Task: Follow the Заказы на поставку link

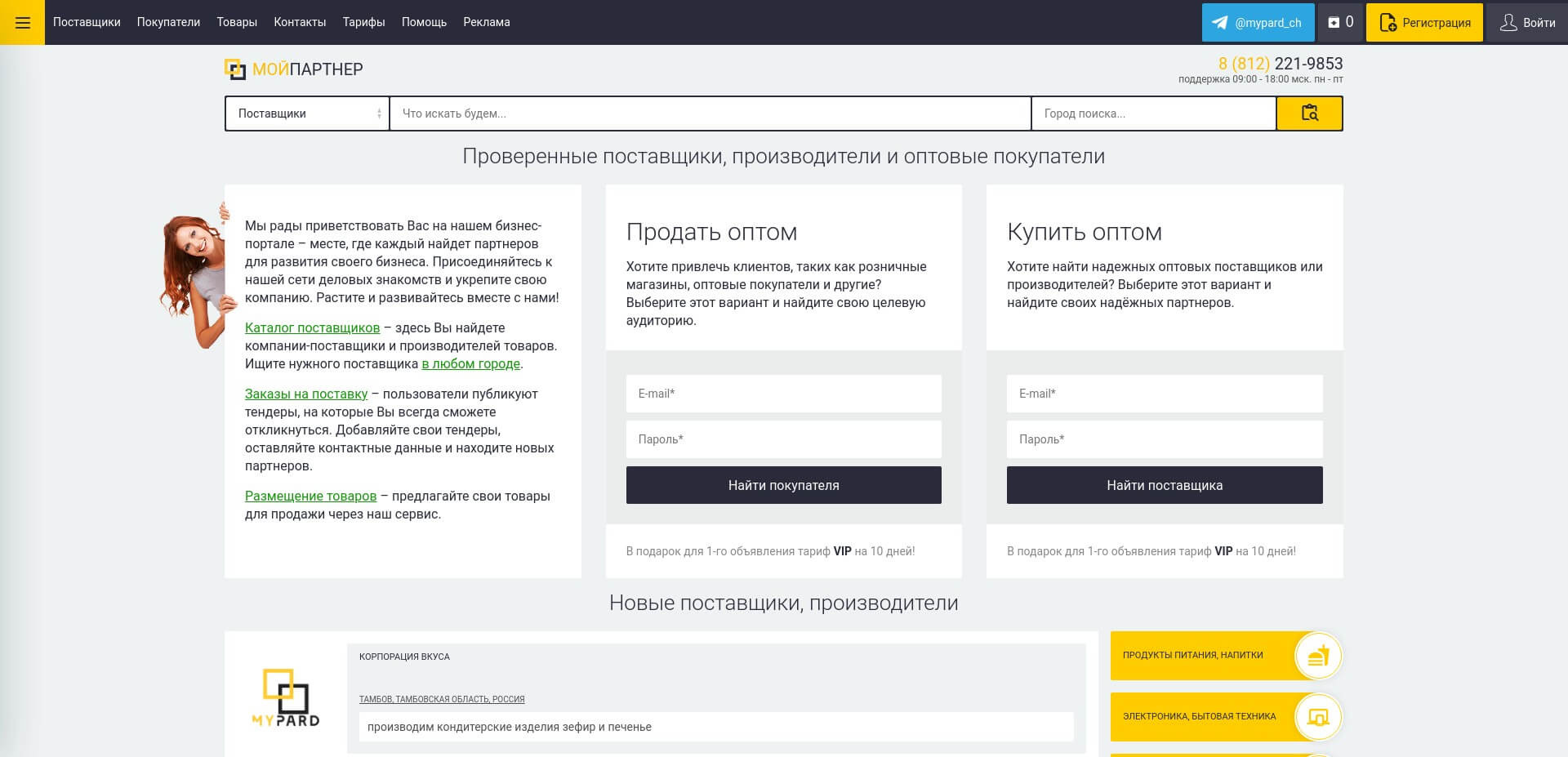Action: tap(306, 394)
